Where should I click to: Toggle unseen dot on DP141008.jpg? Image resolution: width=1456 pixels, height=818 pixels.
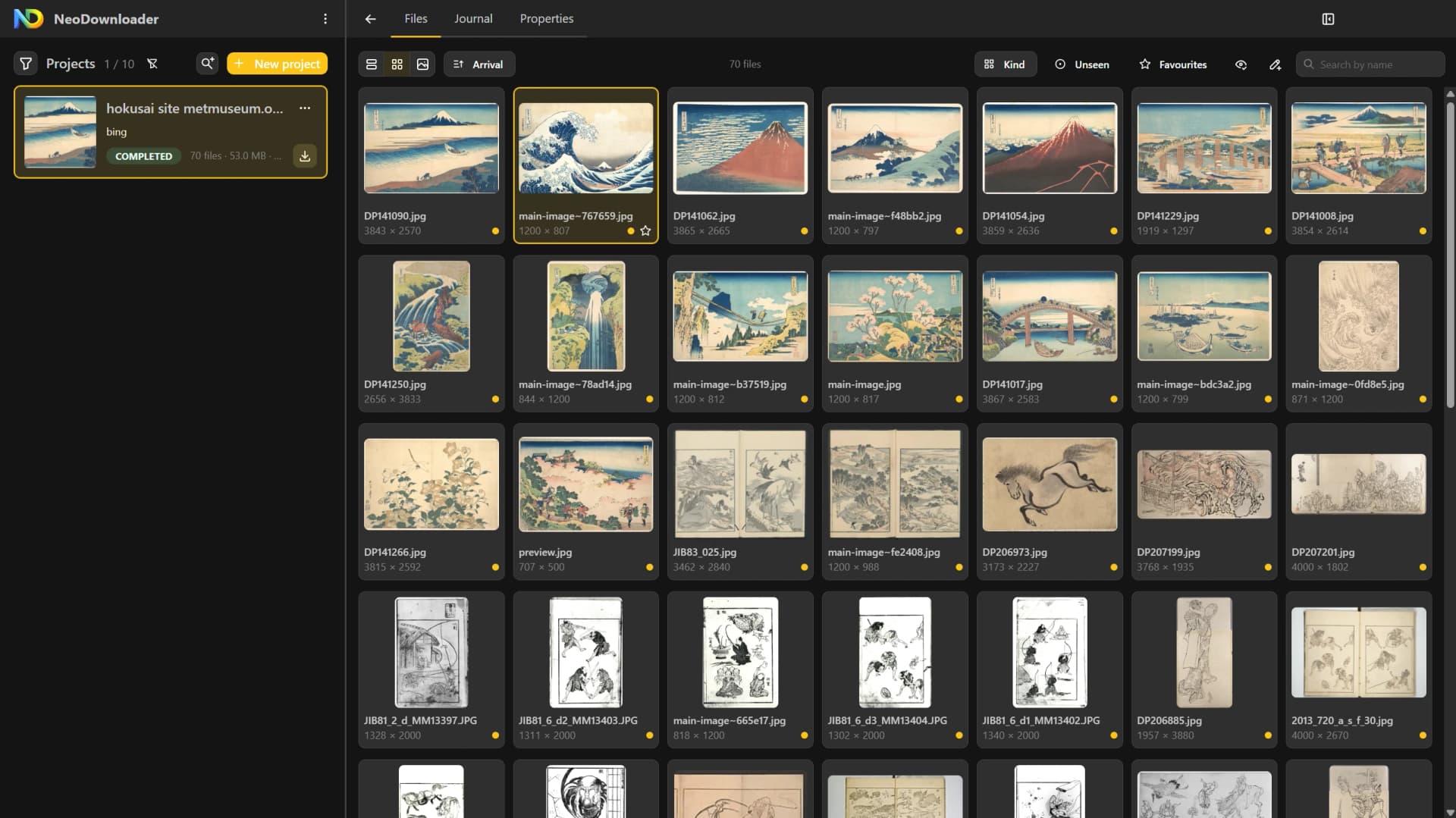[1423, 231]
